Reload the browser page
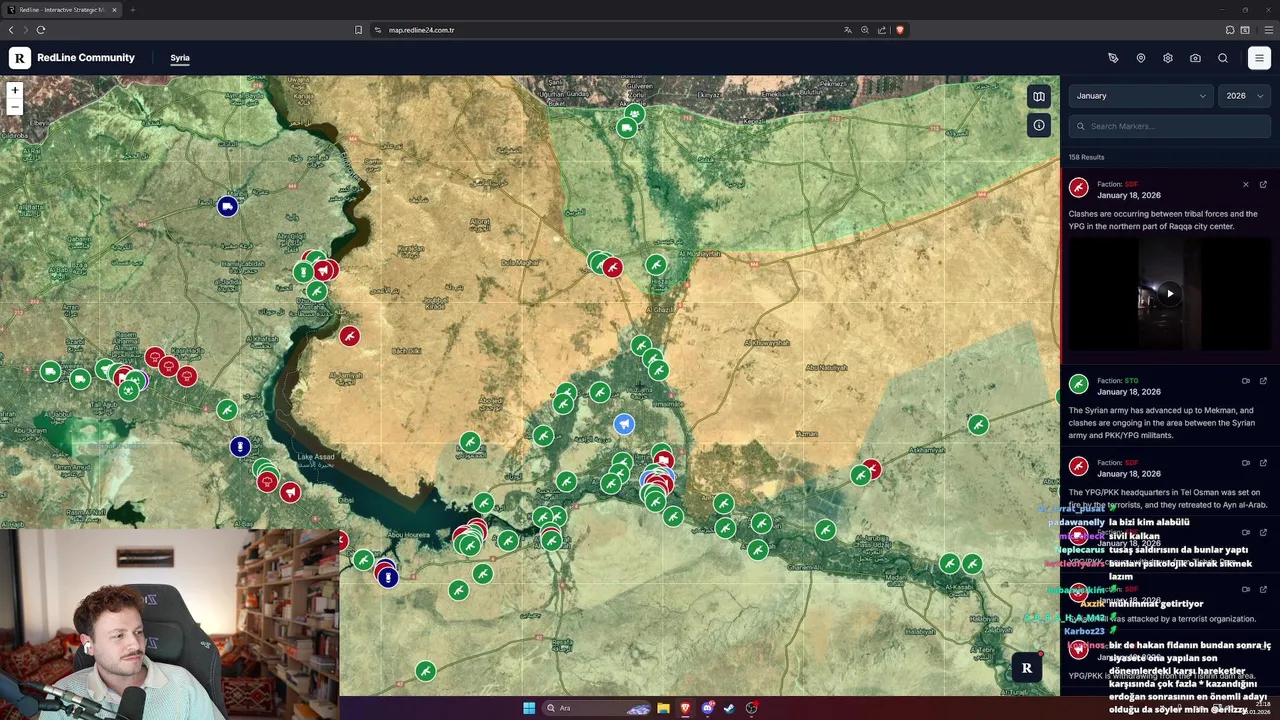 (x=41, y=30)
